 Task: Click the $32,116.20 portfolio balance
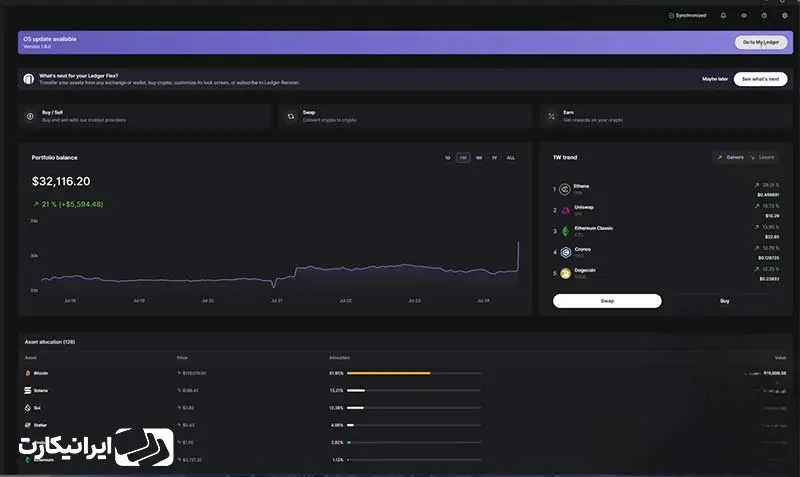click(61, 181)
